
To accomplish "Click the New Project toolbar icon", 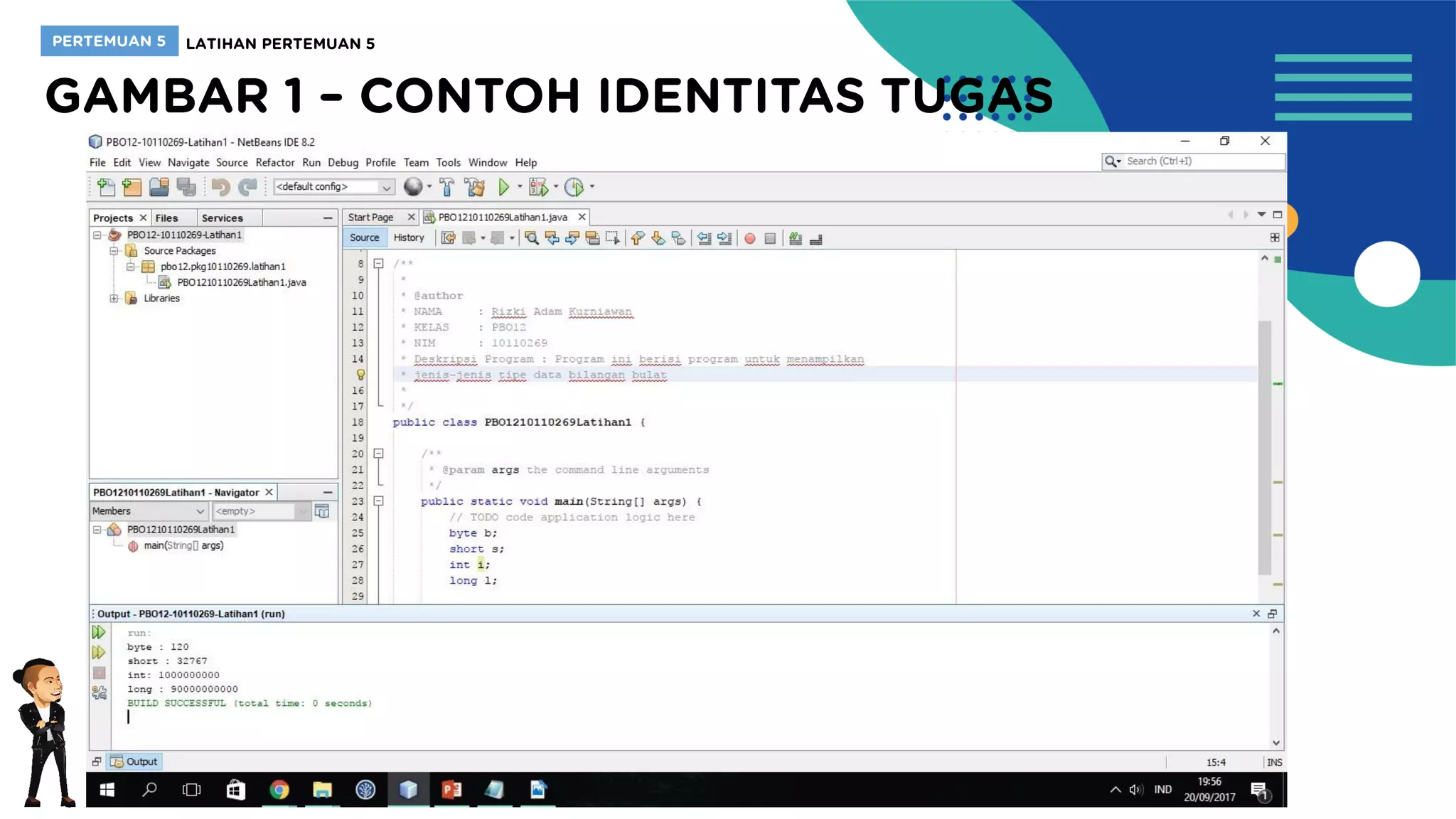I will pyautogui.click(x=132, y=187).
